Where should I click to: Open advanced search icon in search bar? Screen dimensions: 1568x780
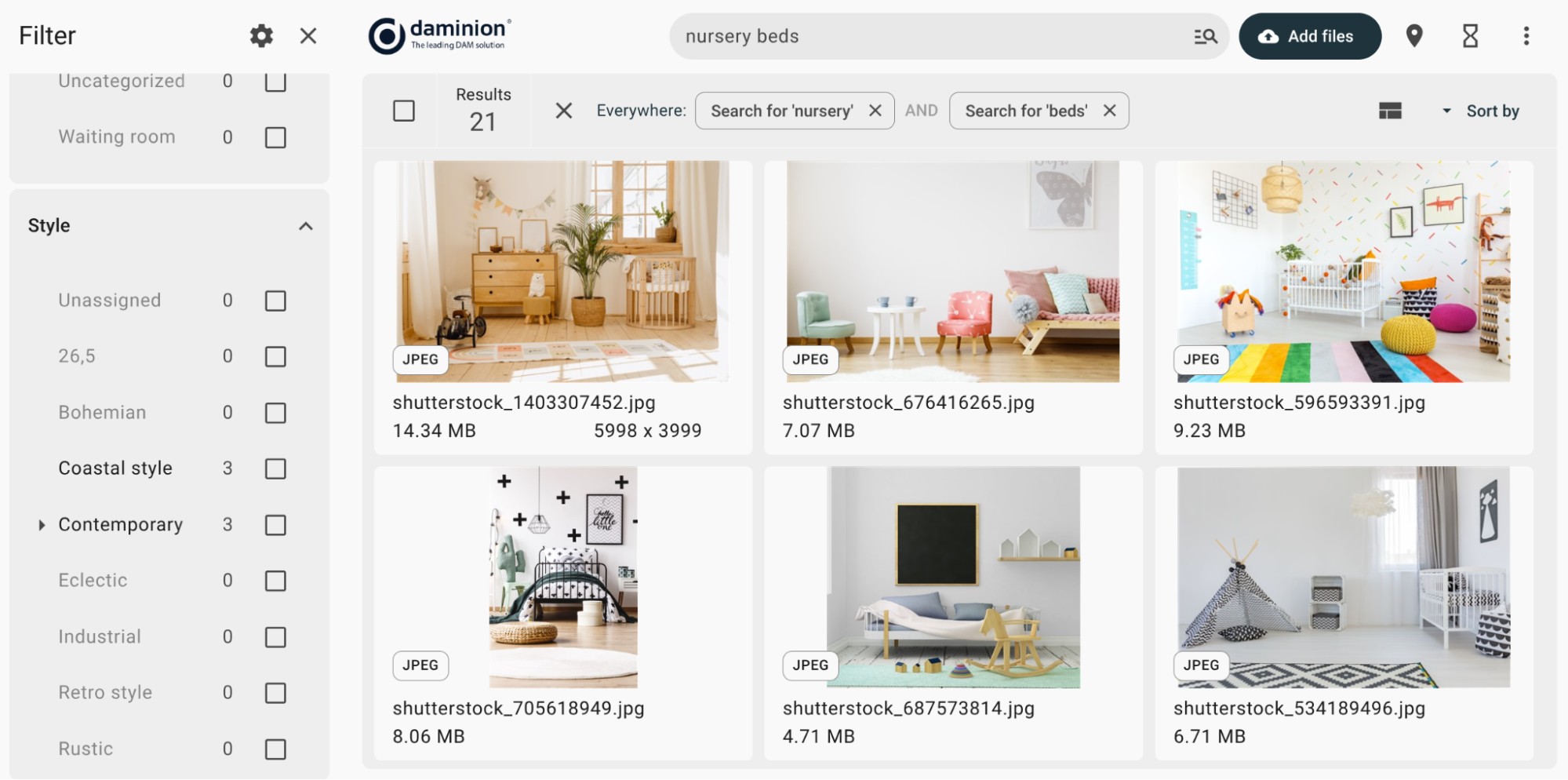pyautogui.click(x=1205, y=36)
